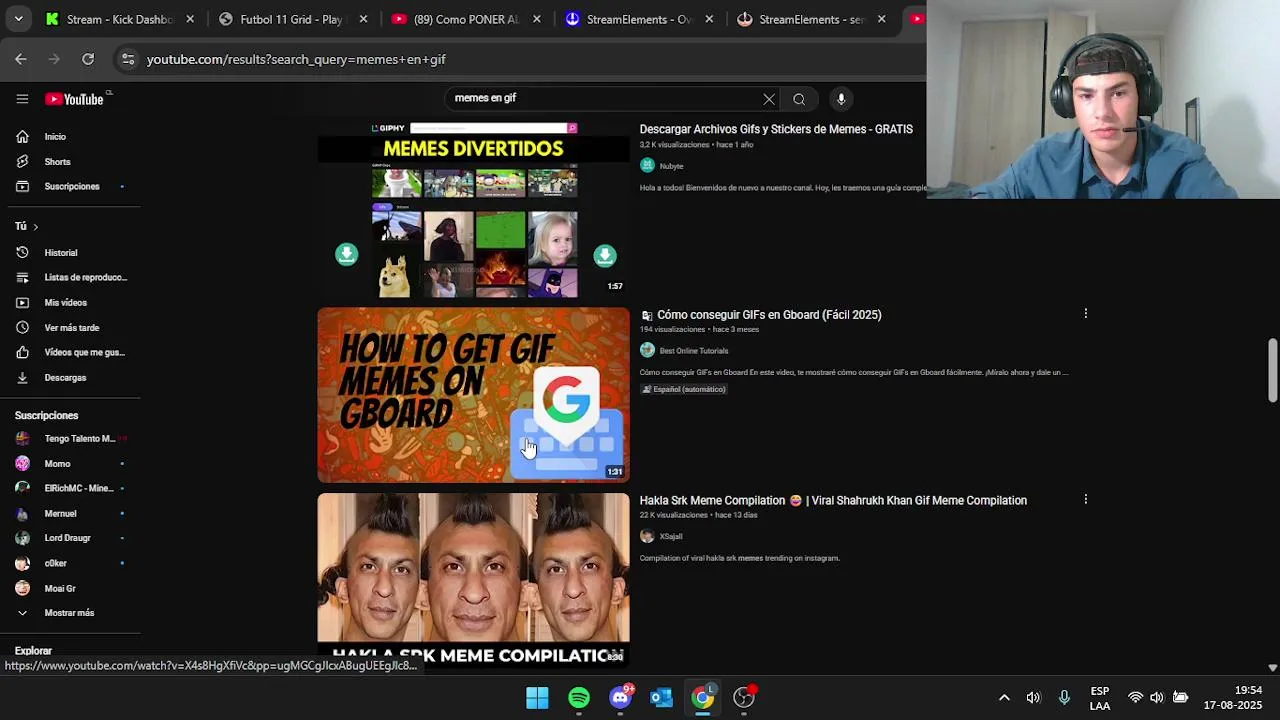
Task: Switch to first StreamElements tab
Action: (638, 19)
